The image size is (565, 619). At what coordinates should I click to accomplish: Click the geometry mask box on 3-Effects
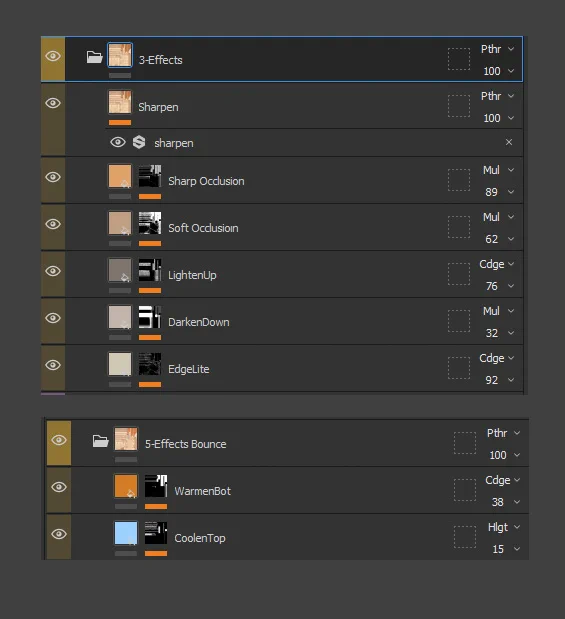pyautogui.click(x=459, y=59)
